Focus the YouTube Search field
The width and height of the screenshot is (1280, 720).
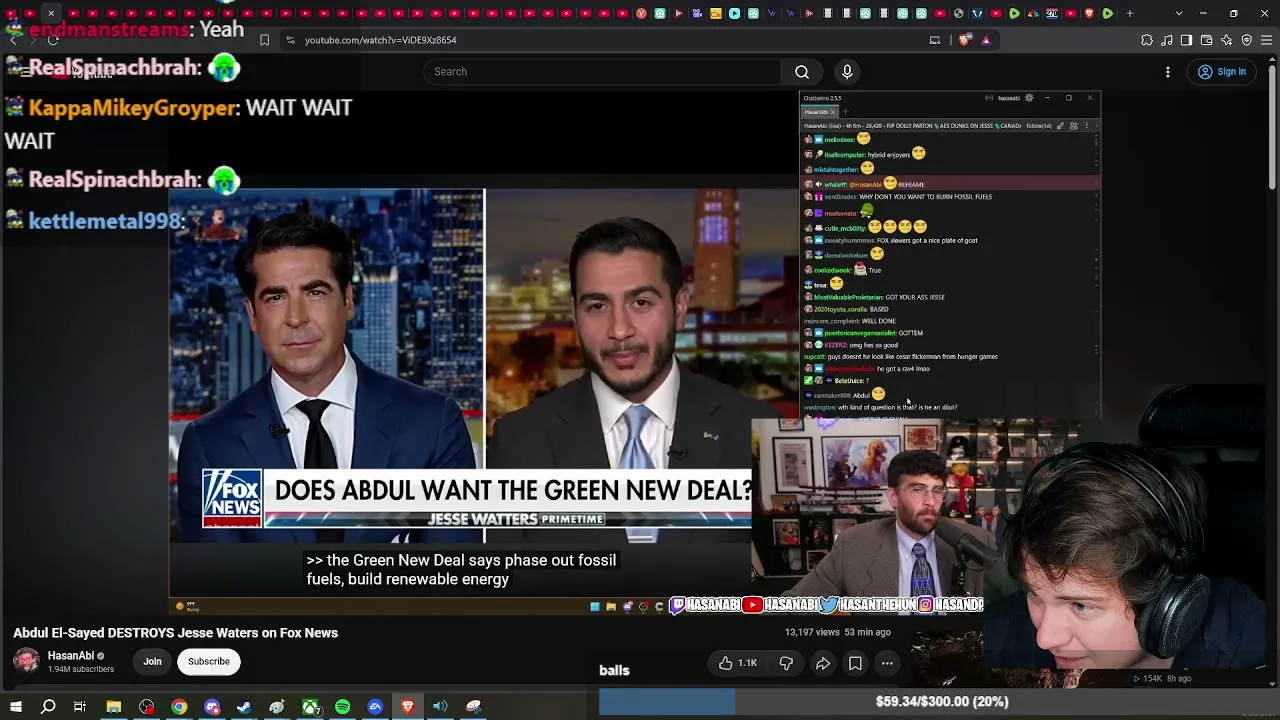[602, 72]
